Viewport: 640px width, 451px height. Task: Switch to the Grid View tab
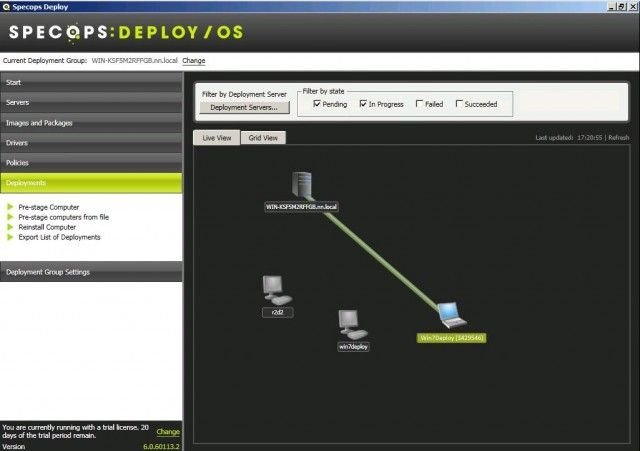click(x=263, y=138)
